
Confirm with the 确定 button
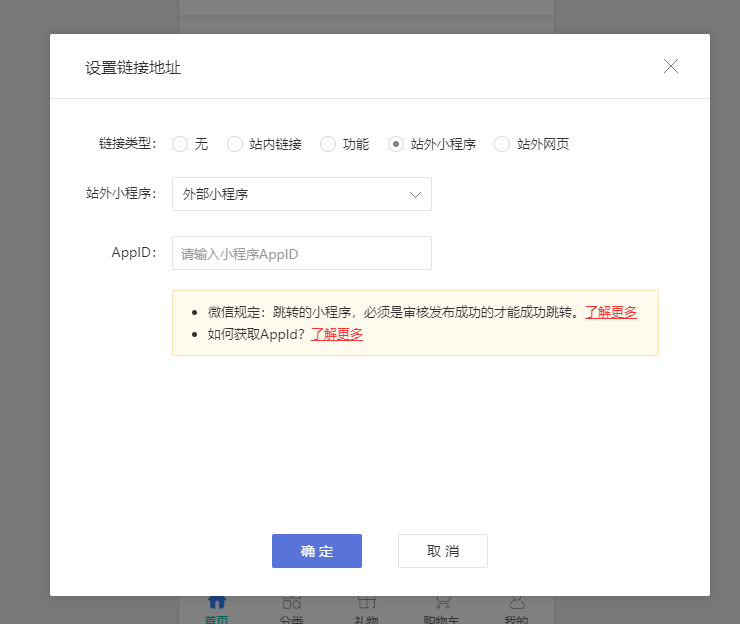pyautogui.click(x=317, y=551)
